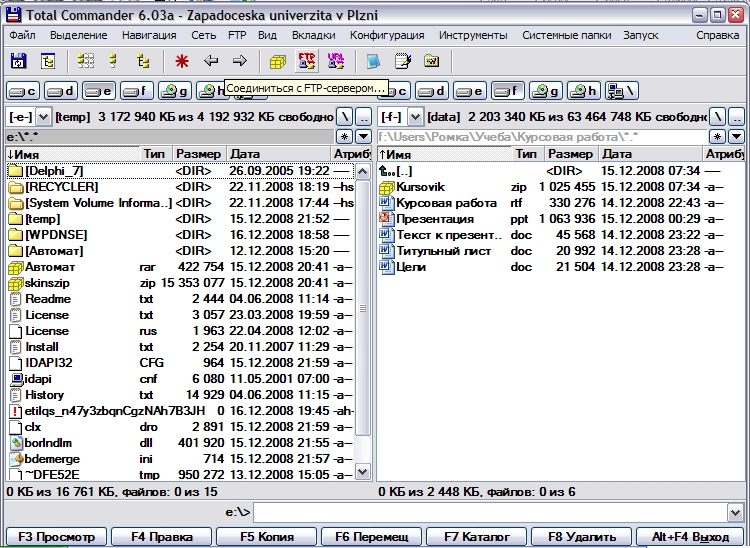Click left panel scrollbar down arrow
The width and height of the screenshot is (750, 548).
pyautogui.click(x=363, y=472)
